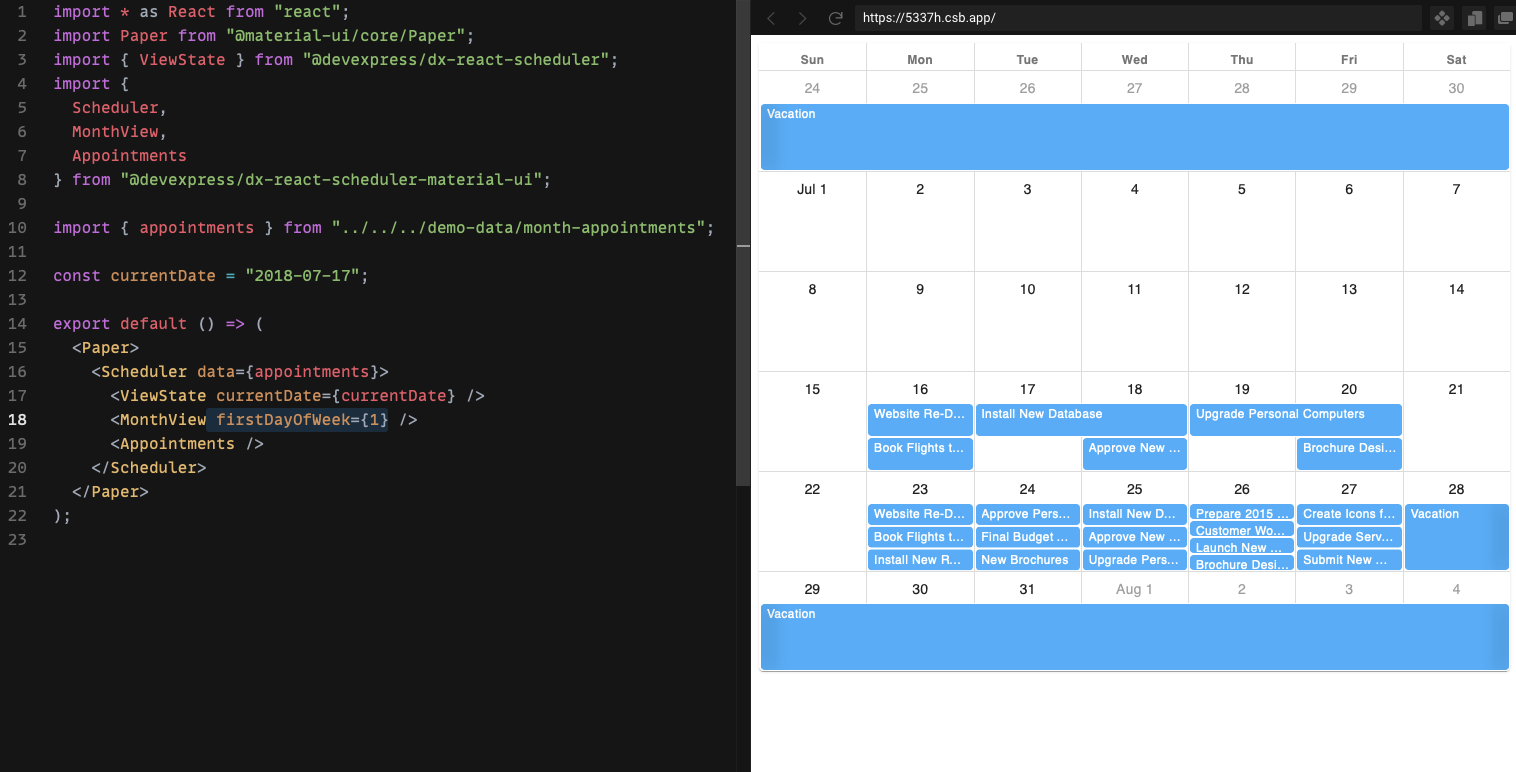Click the 'Book Flights t...' appointment on the 16th

point(919,453)
